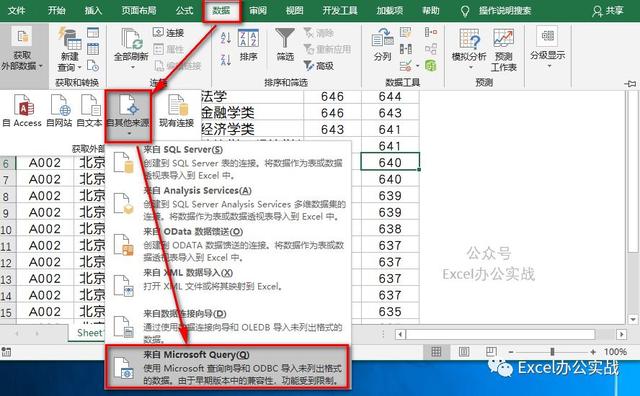Click the 操作说明搜索 search box
Screen dimensions: 640x396
tap(504, 11)
